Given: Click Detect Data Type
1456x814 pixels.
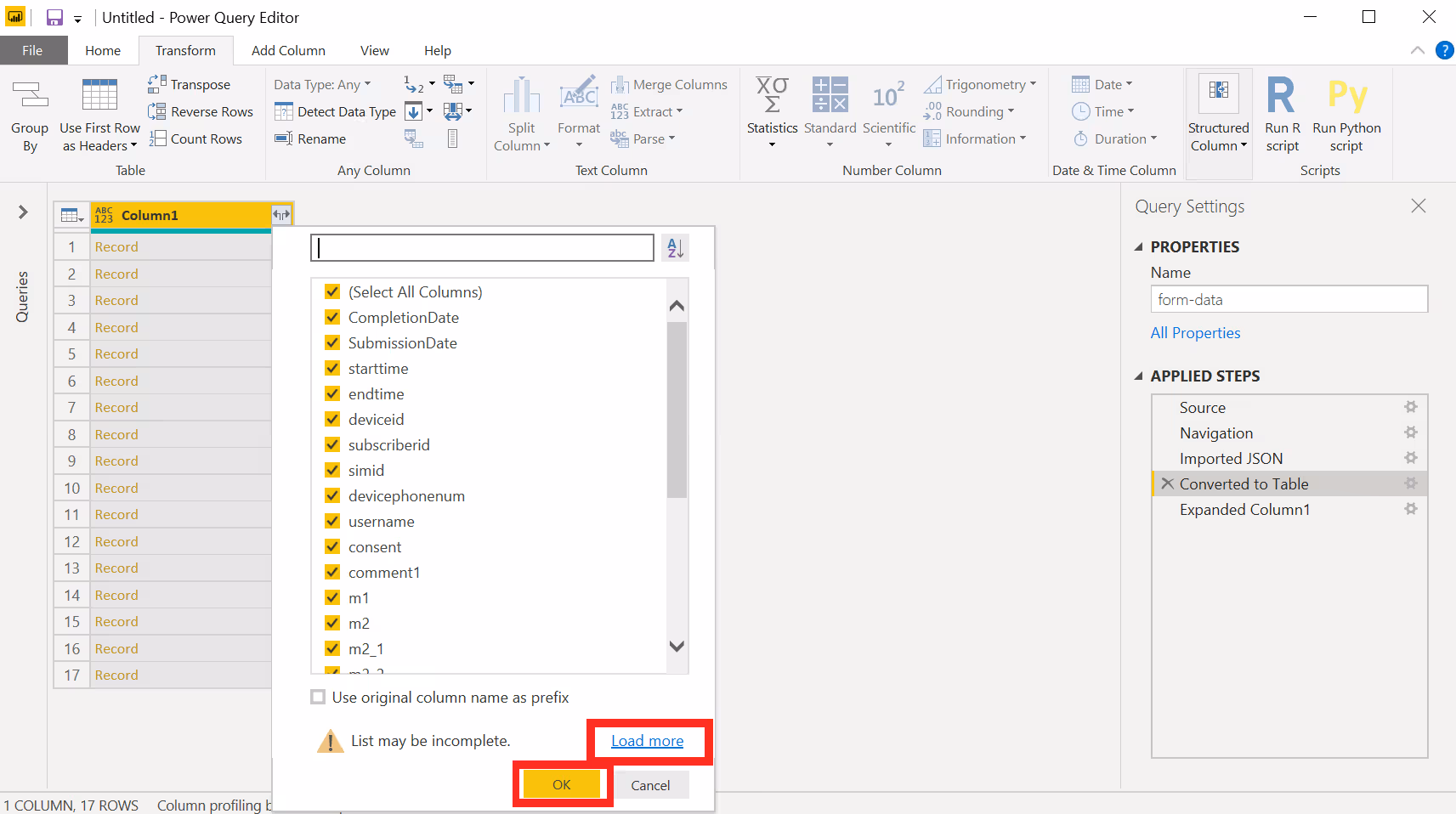Looking at the screenshot, I should (335, 111).
